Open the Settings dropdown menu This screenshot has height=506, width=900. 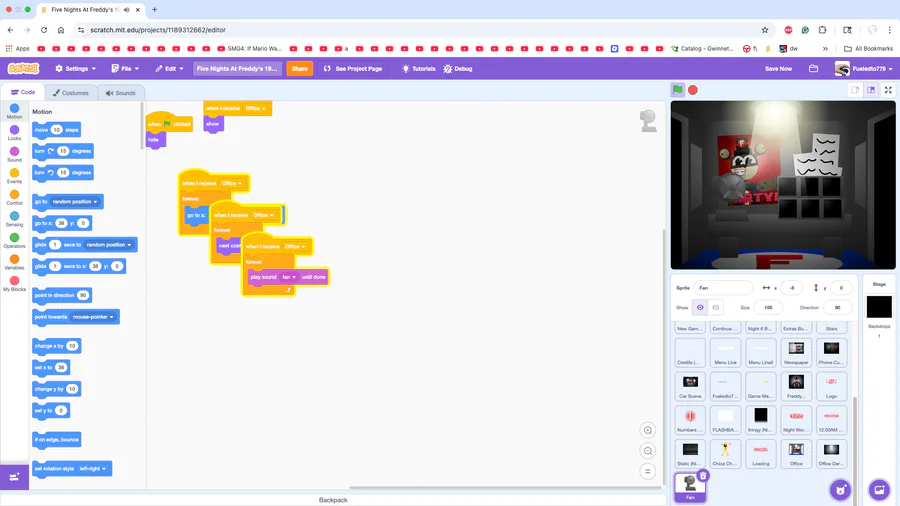click(75, 68)
